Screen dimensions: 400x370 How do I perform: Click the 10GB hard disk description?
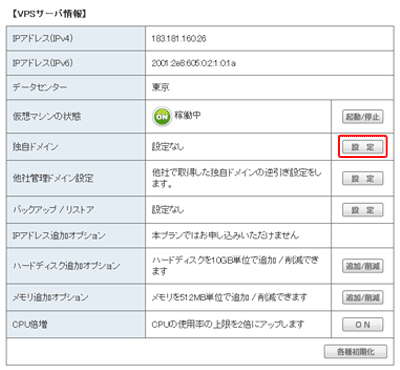click(x=235, y=266)
